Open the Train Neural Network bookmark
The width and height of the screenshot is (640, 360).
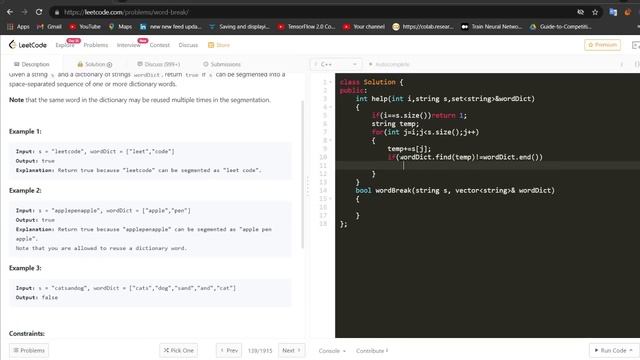[x=492, y=27]
